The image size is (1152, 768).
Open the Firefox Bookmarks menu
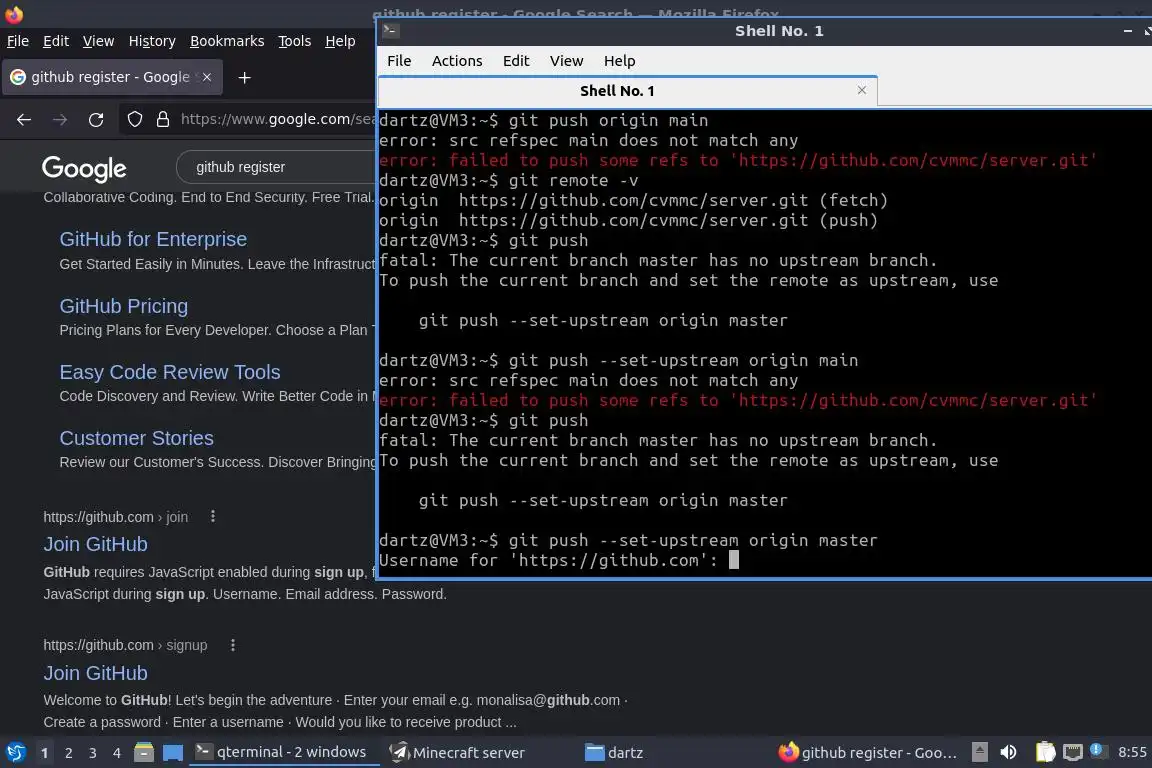pyautogui.click(x=227, y=41)
